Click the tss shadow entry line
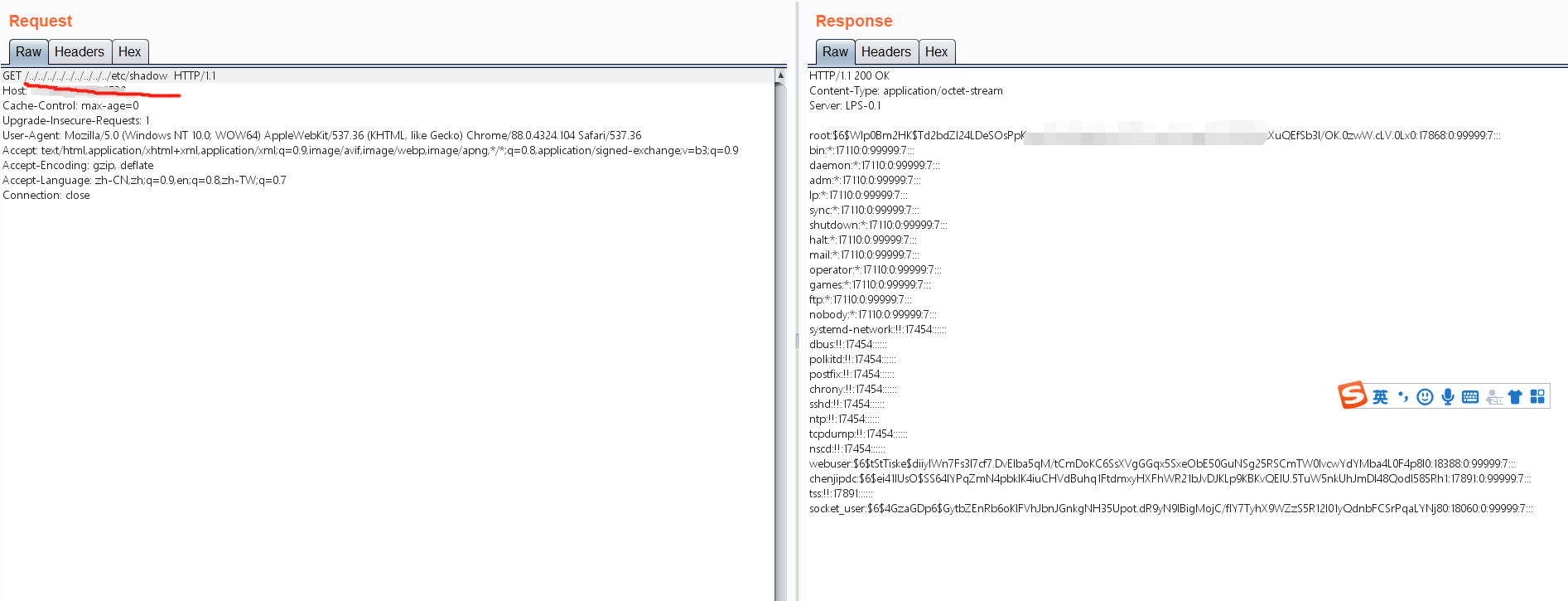The image size is (1568, 601). [841, 493]
